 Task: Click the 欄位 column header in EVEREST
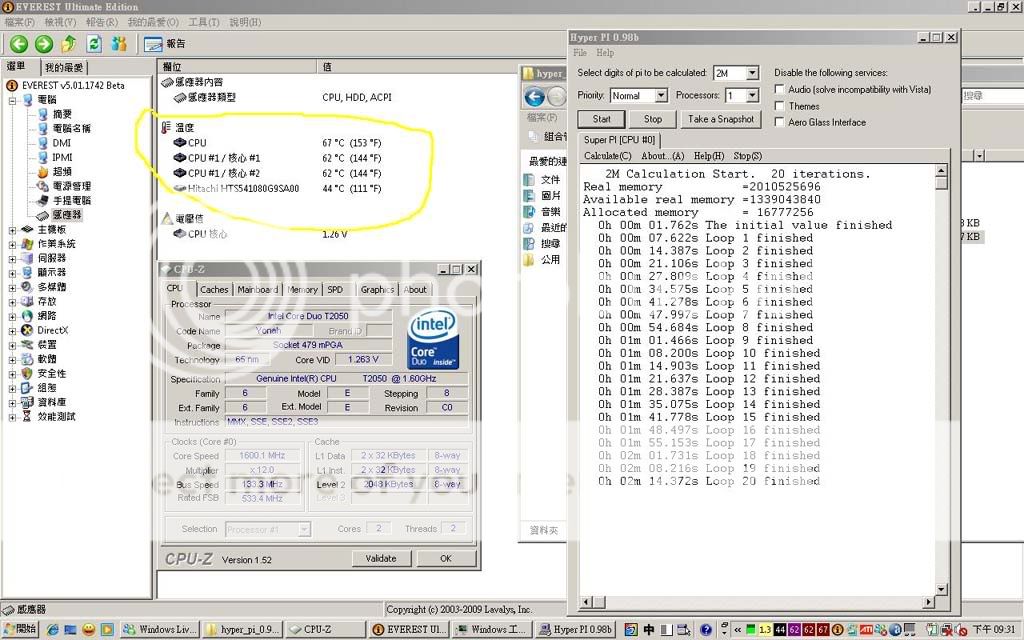(238, 67)
